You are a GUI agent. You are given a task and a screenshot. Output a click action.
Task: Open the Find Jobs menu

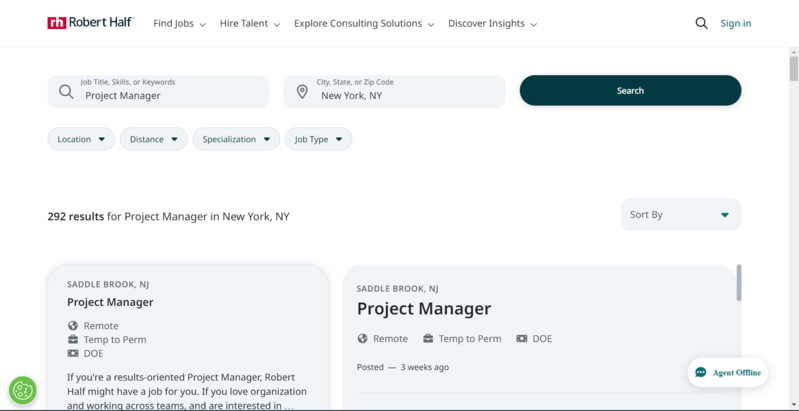click(179, 23)
